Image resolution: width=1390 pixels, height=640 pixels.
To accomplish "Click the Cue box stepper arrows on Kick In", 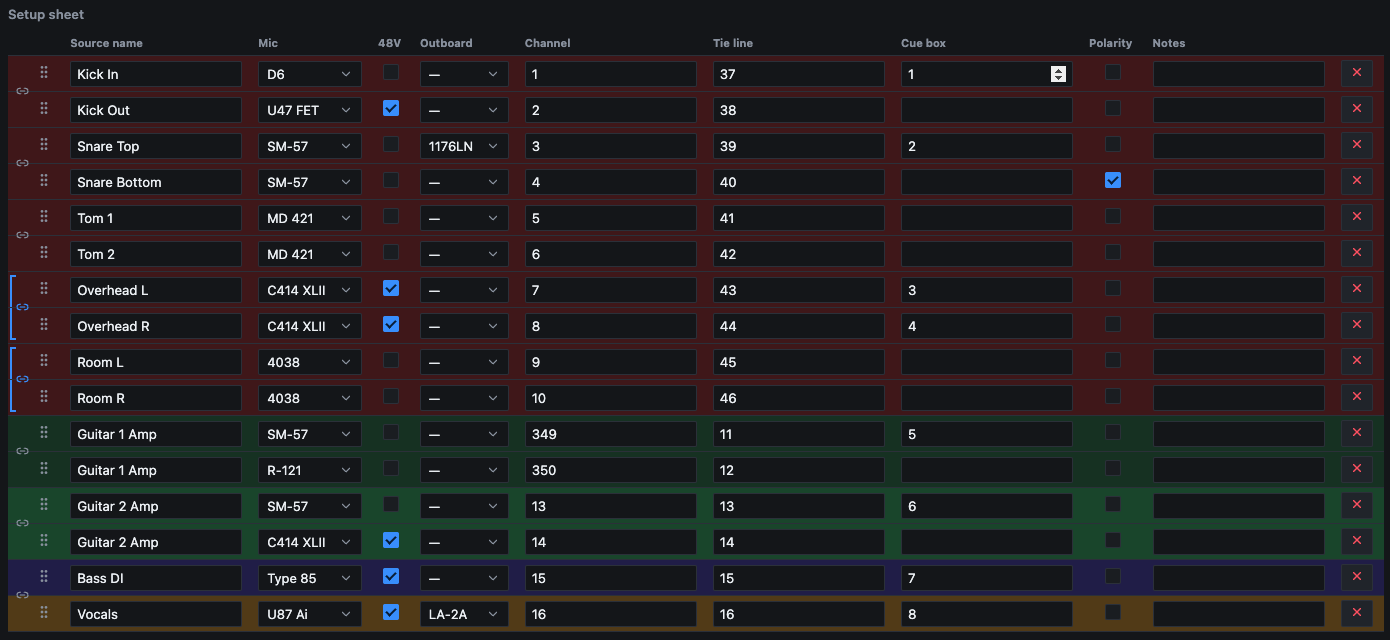I will pos(1058,74).
